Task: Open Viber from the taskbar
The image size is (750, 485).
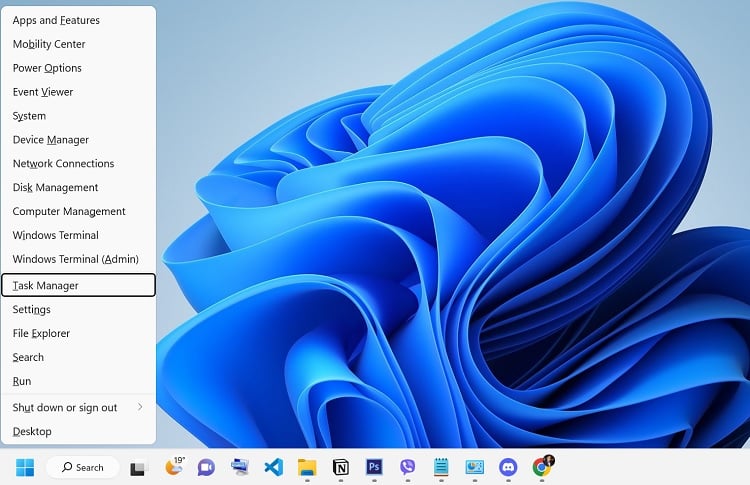Action: [407, 467]
